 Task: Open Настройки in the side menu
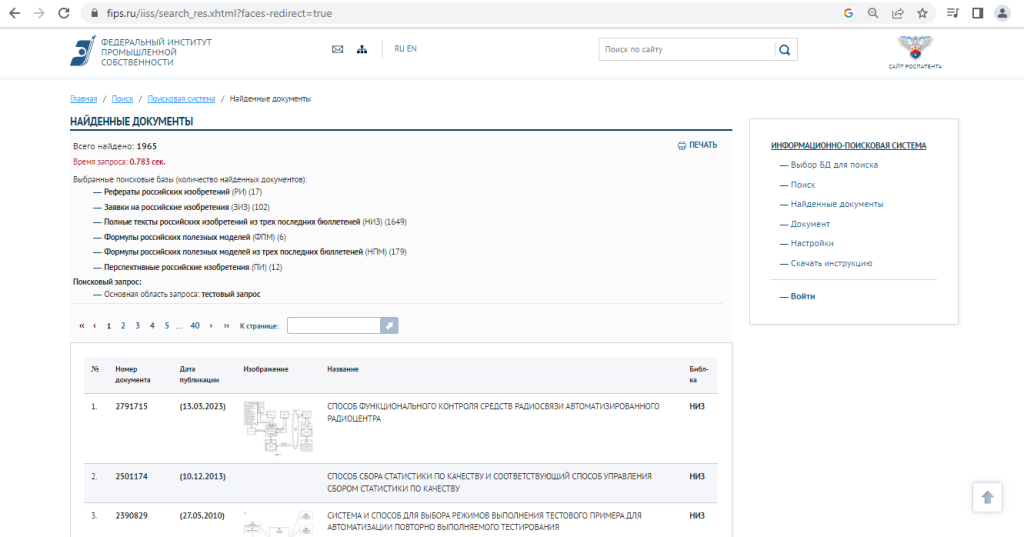(811, 243)
